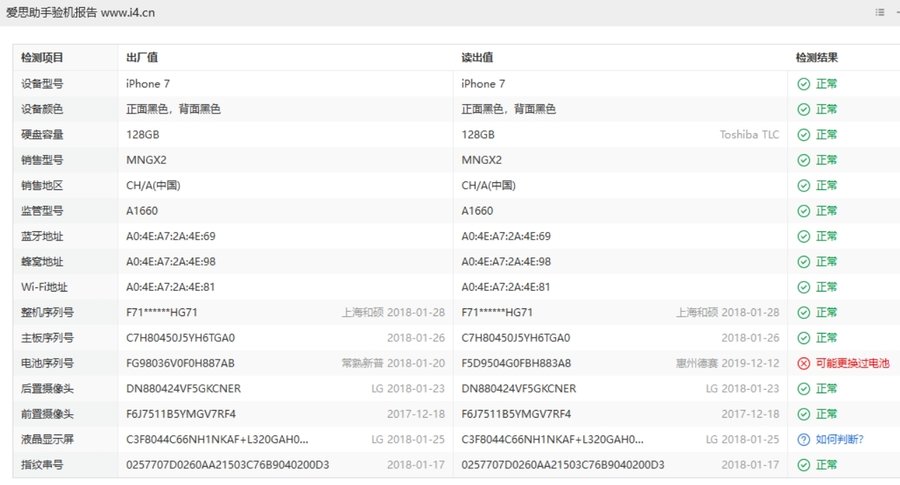Click read-value 128GB capacity
The width and height of the screenshot is (900, 485).
478,135
